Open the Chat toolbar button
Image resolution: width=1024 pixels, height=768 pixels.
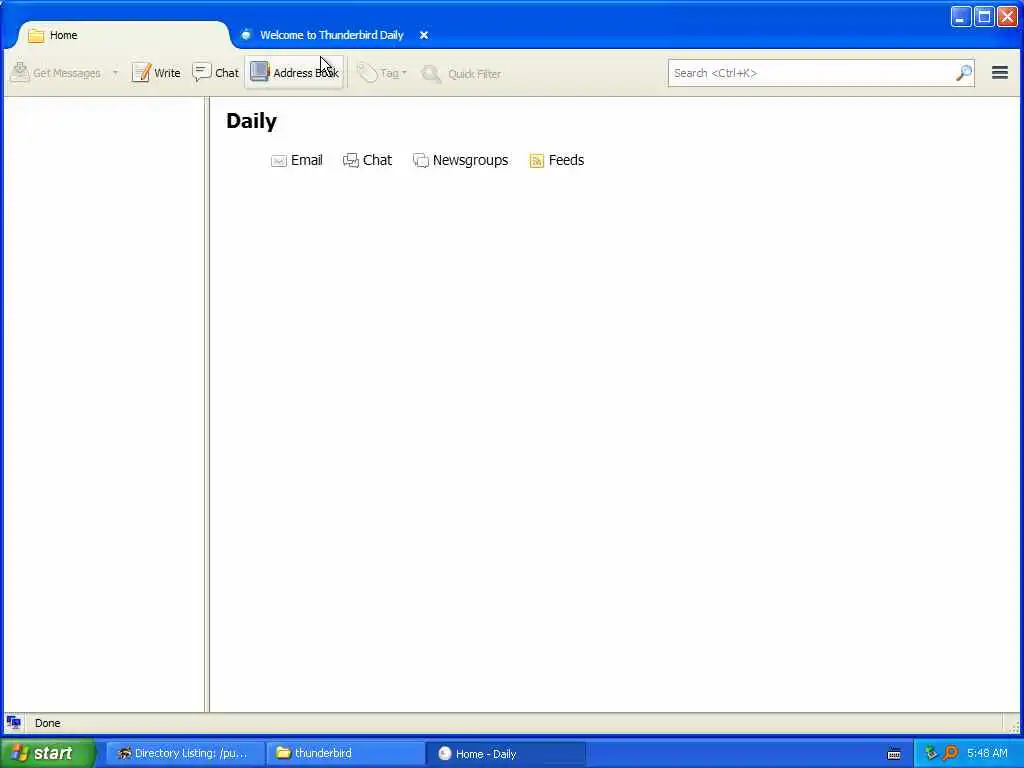coord(216,72)
